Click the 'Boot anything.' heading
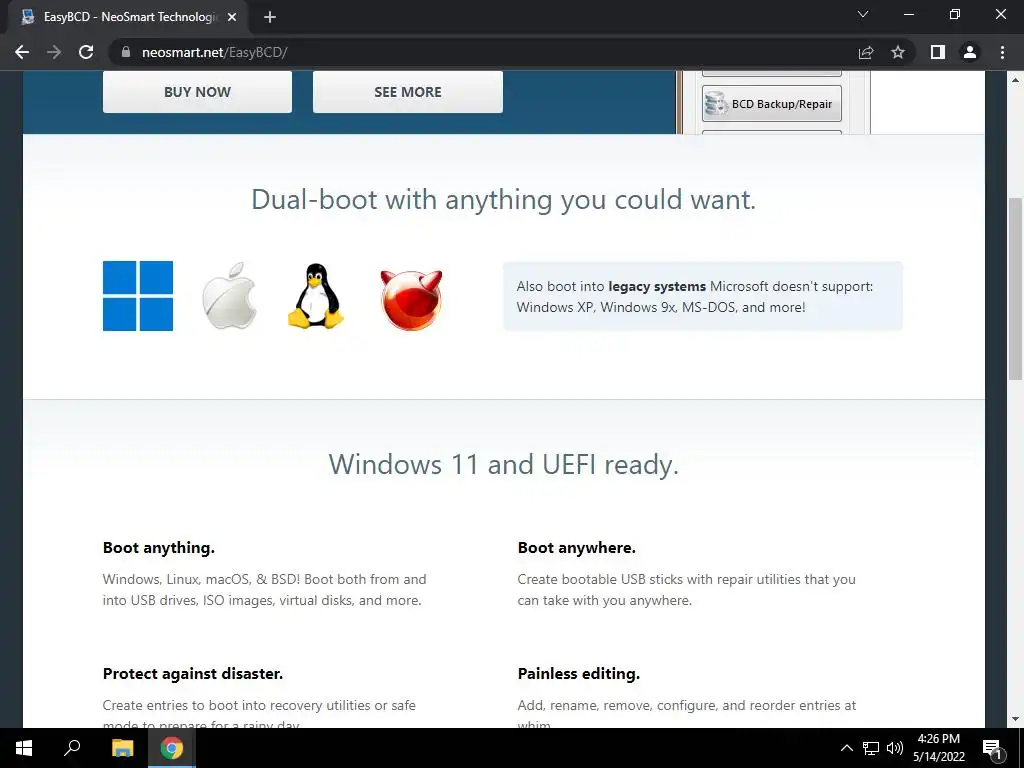 [159, 547]
